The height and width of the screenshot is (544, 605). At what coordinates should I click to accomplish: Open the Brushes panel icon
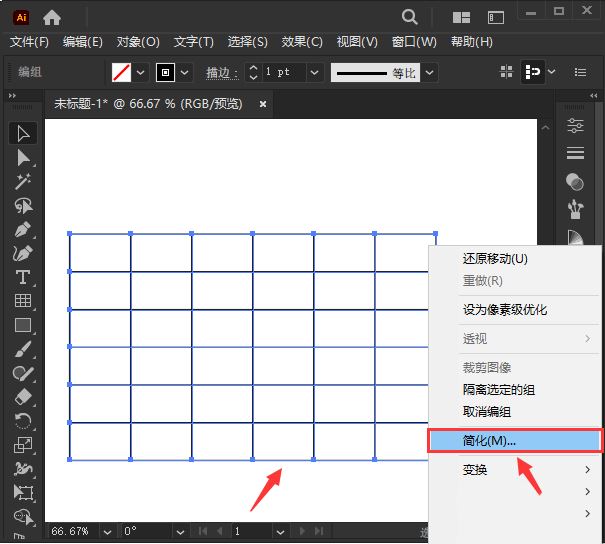tap(575, 209)
